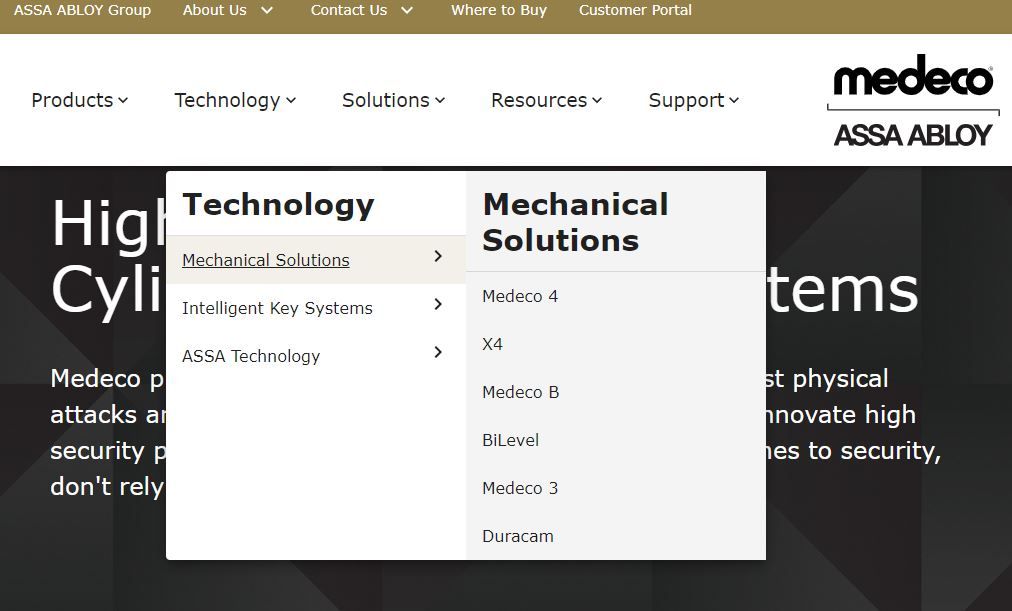Click the Medeco ASSA ABLOY logo

click(913, 101)
